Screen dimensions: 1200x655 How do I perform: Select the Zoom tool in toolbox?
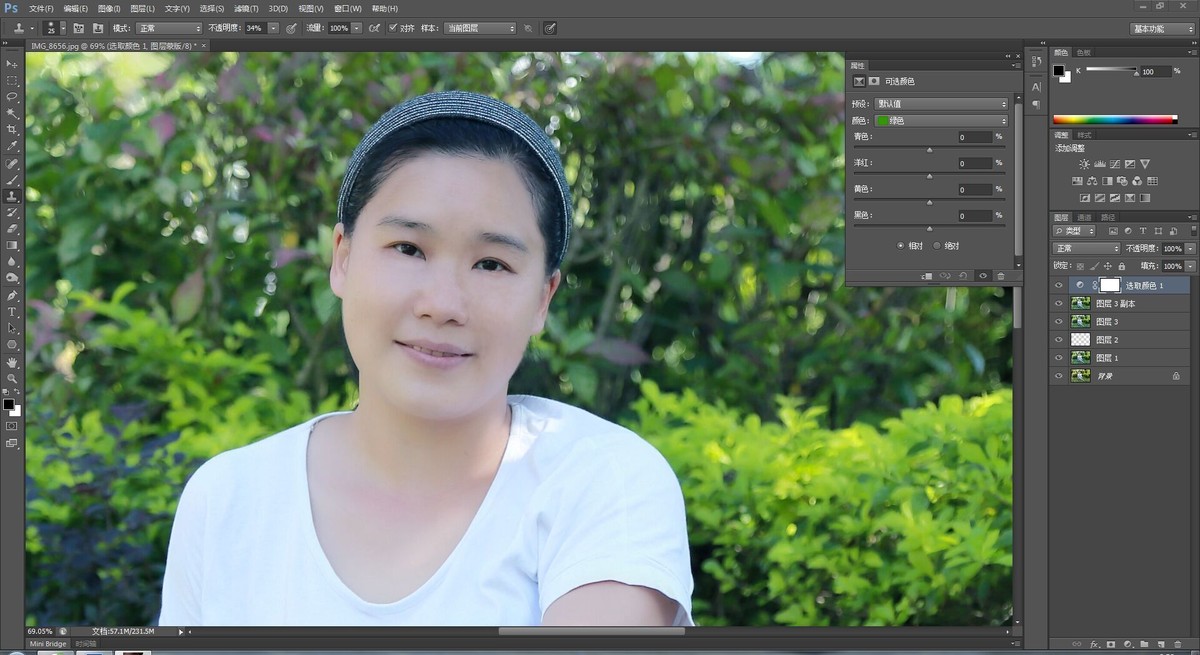[x=12, y=378]
